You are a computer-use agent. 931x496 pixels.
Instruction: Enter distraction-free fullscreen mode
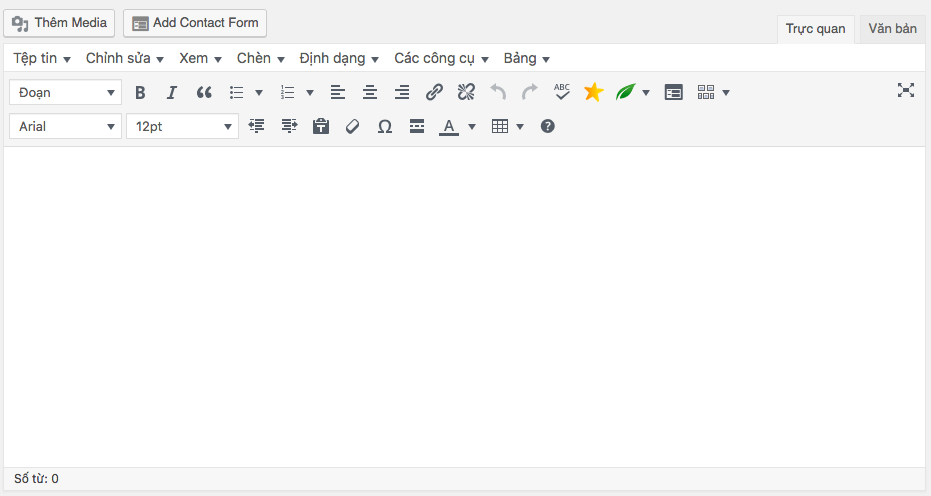[905, 90]
